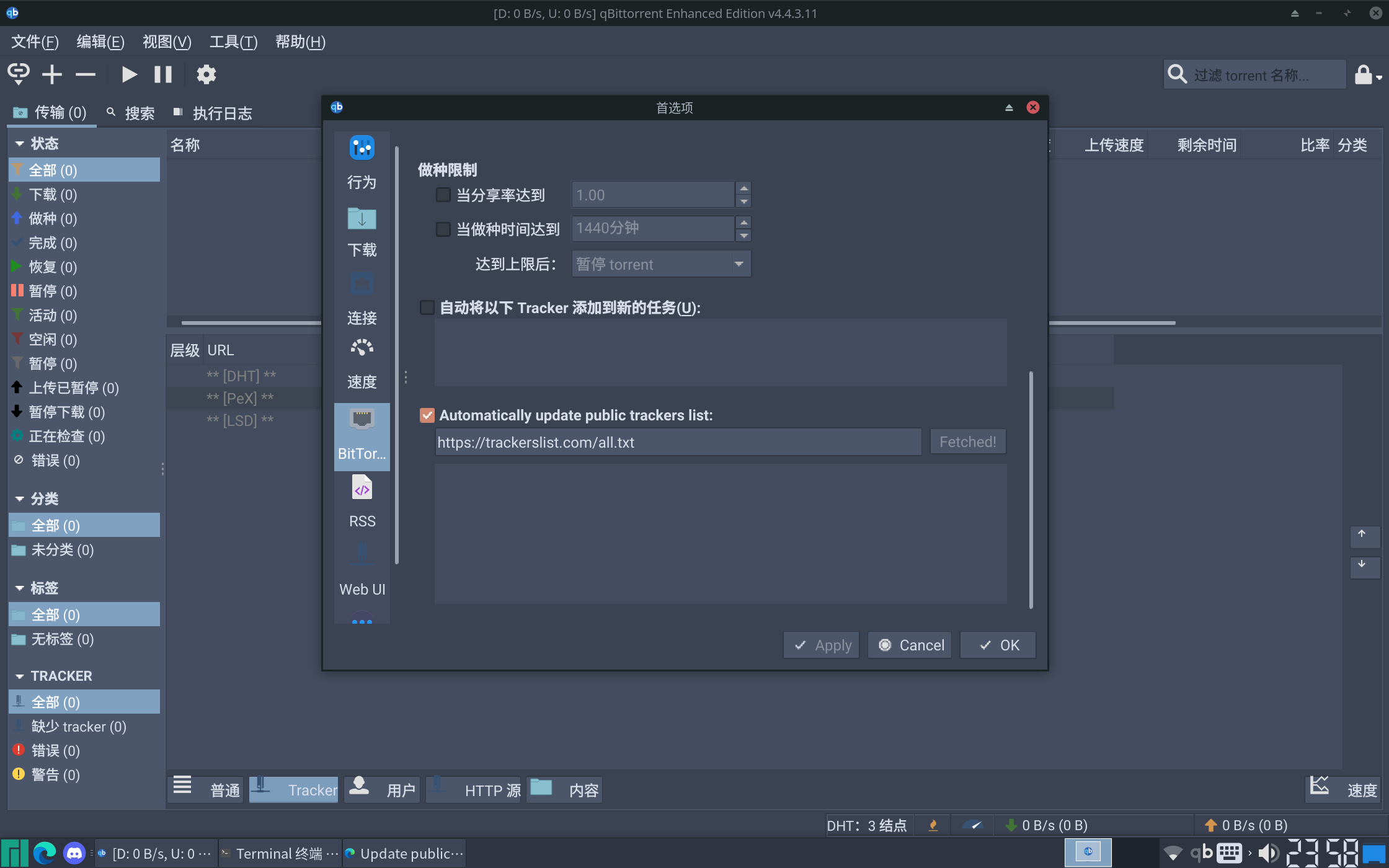This screenshot has height=868, width=1389.
Task: Open the Behavior (行为) preferences section
Action: (x=362, y=161)
